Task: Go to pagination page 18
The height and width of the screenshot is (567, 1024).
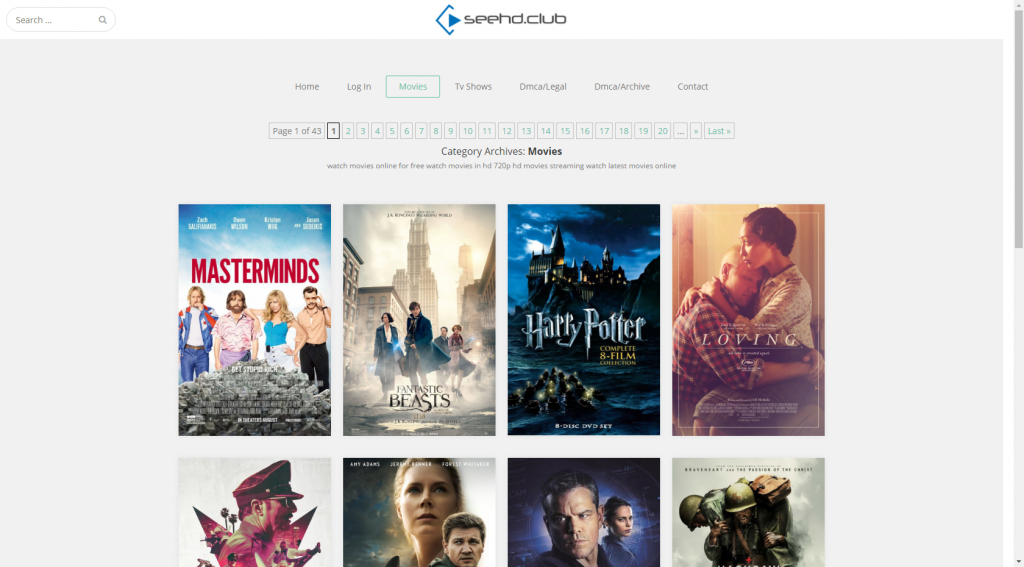Action: tap(624, 131)
